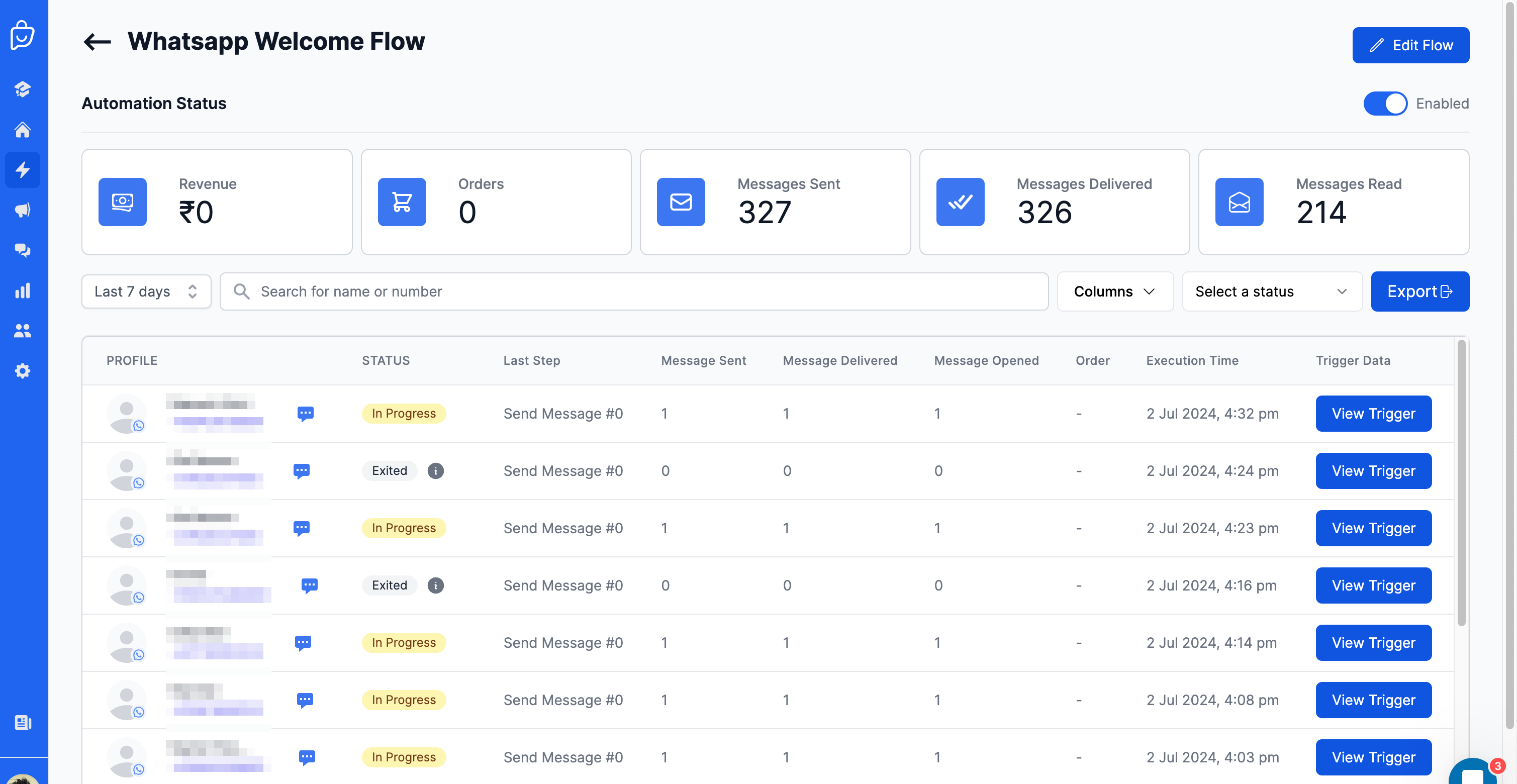Open support chat widget with 3 notifications
1517x784 pixels.
tap(1474, 771)
